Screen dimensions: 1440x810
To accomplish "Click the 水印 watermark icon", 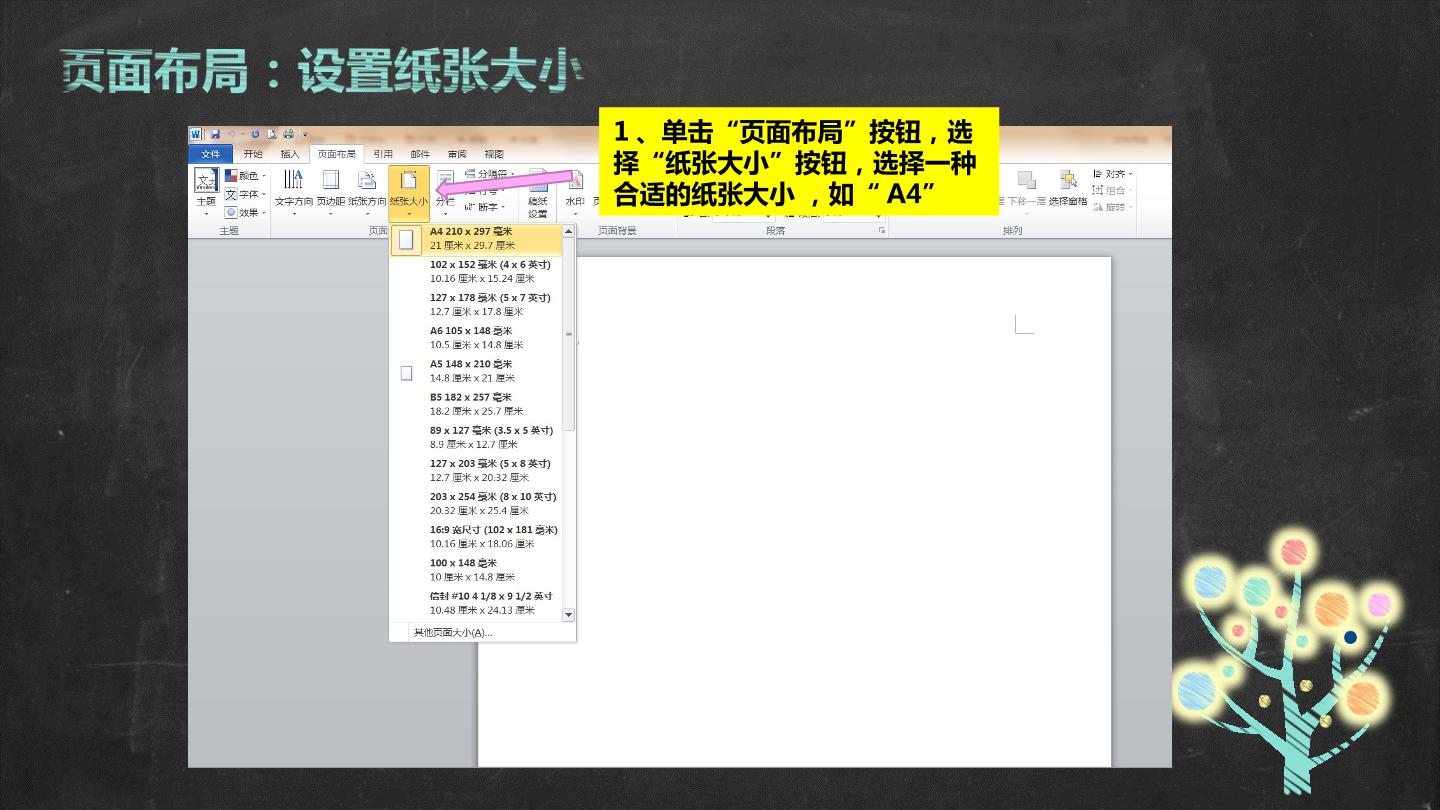I will [x=575, y=192].
